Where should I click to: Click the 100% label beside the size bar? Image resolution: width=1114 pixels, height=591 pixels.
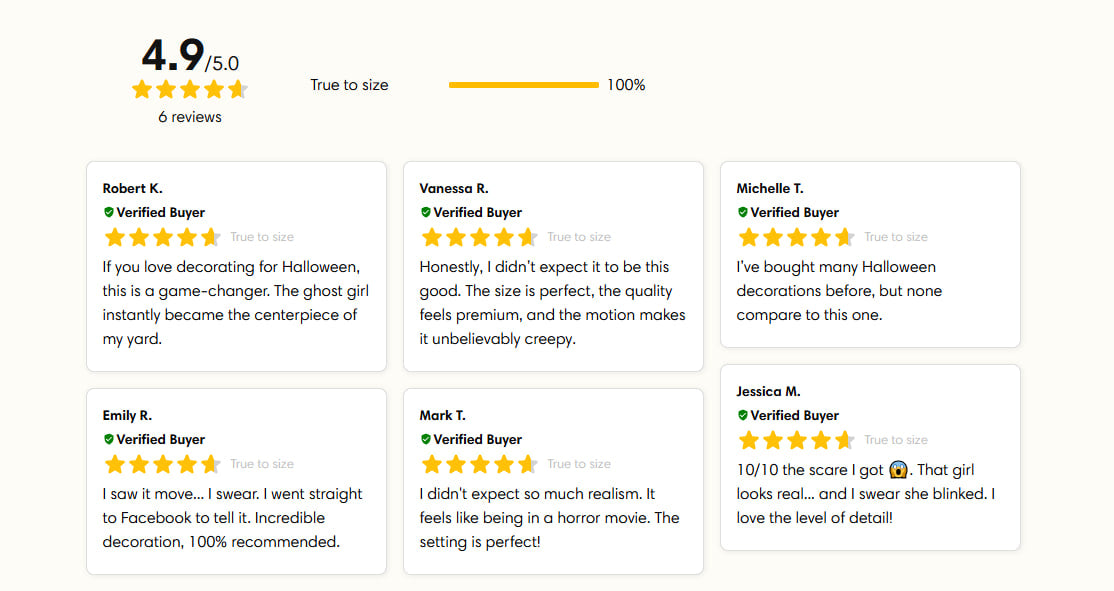click(x=626, y=86)
